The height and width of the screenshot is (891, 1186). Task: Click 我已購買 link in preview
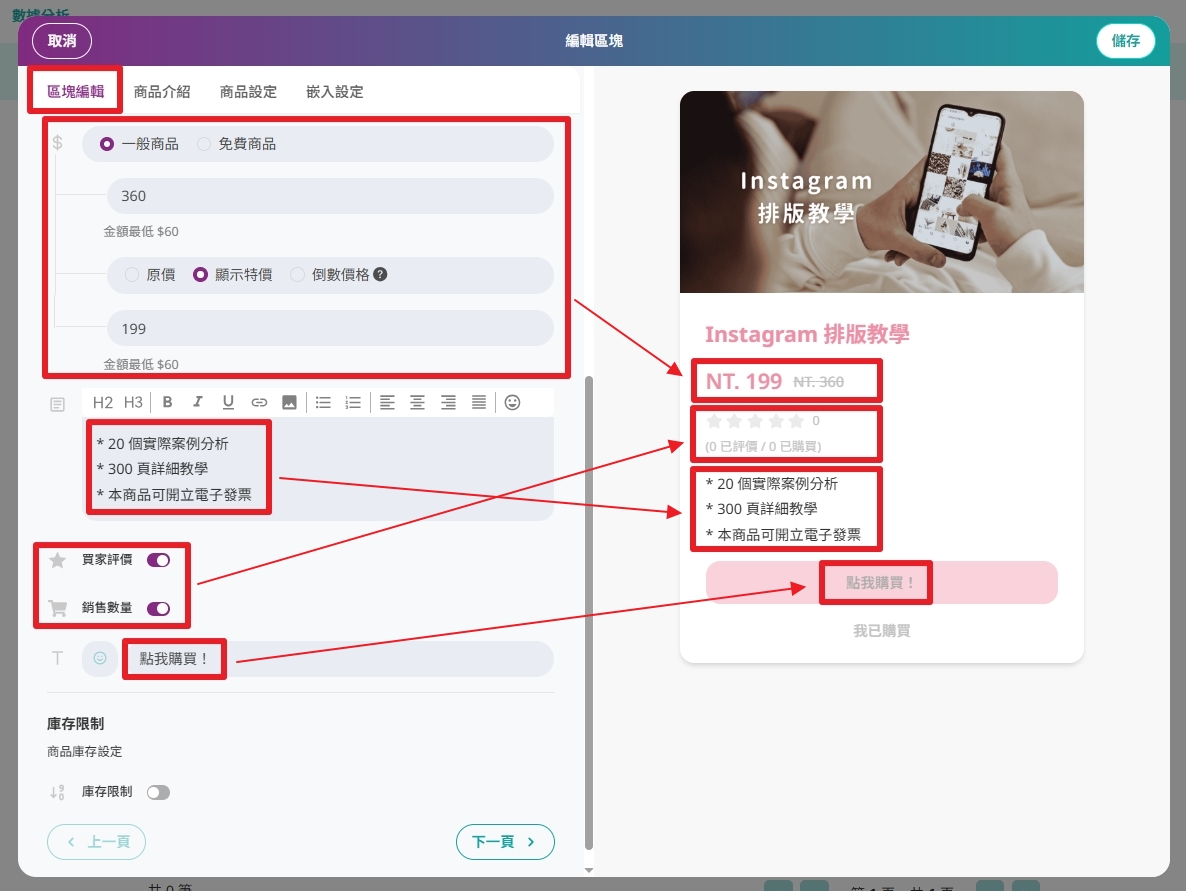point(882,631)
